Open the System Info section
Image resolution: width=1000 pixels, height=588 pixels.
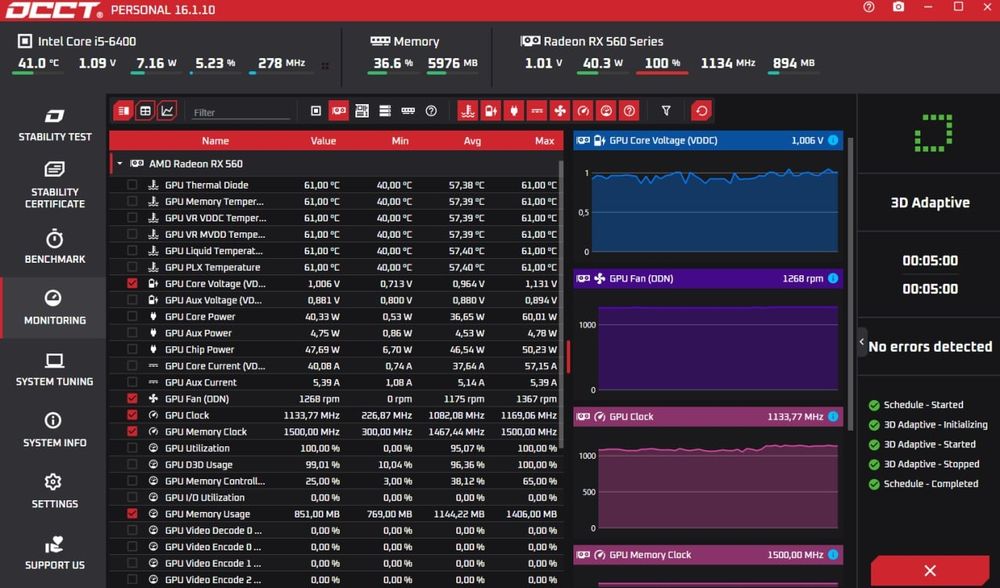[54, 430]
